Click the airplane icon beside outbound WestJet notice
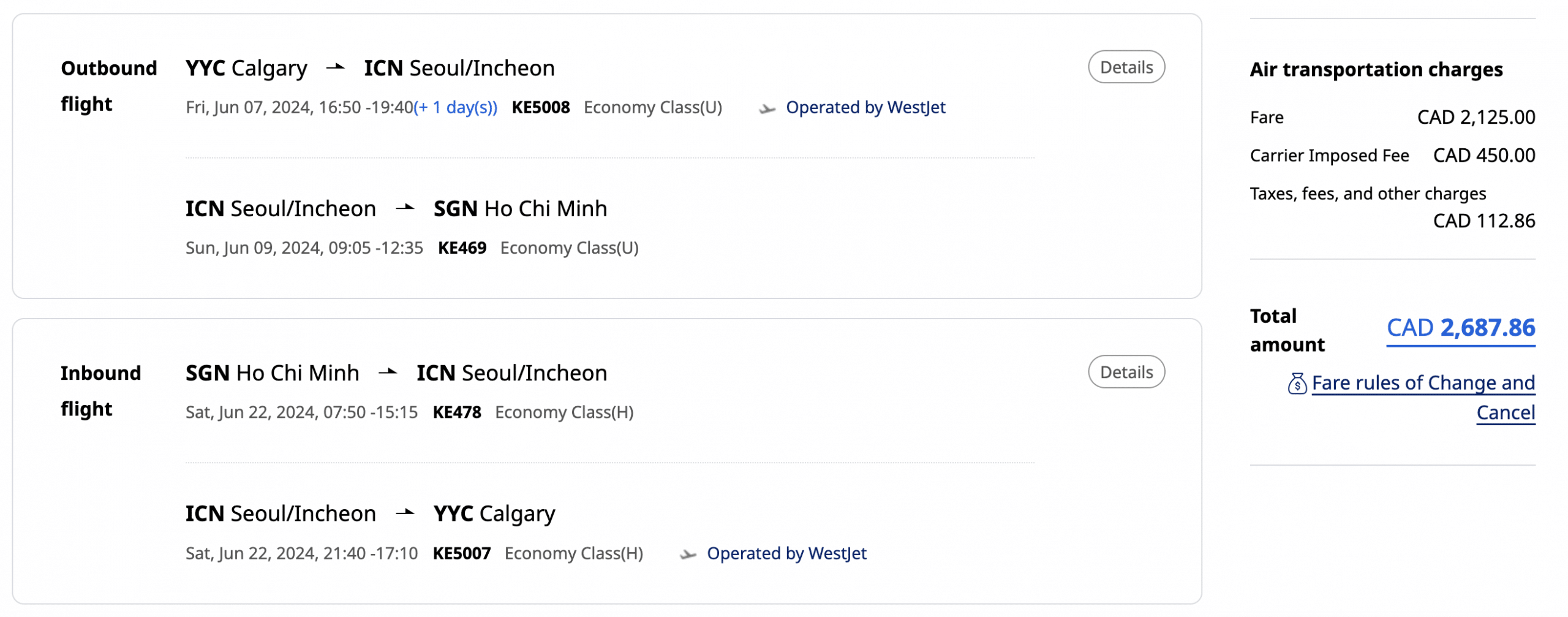This screenshot has width=1568, height=617. tap(766, 109)
